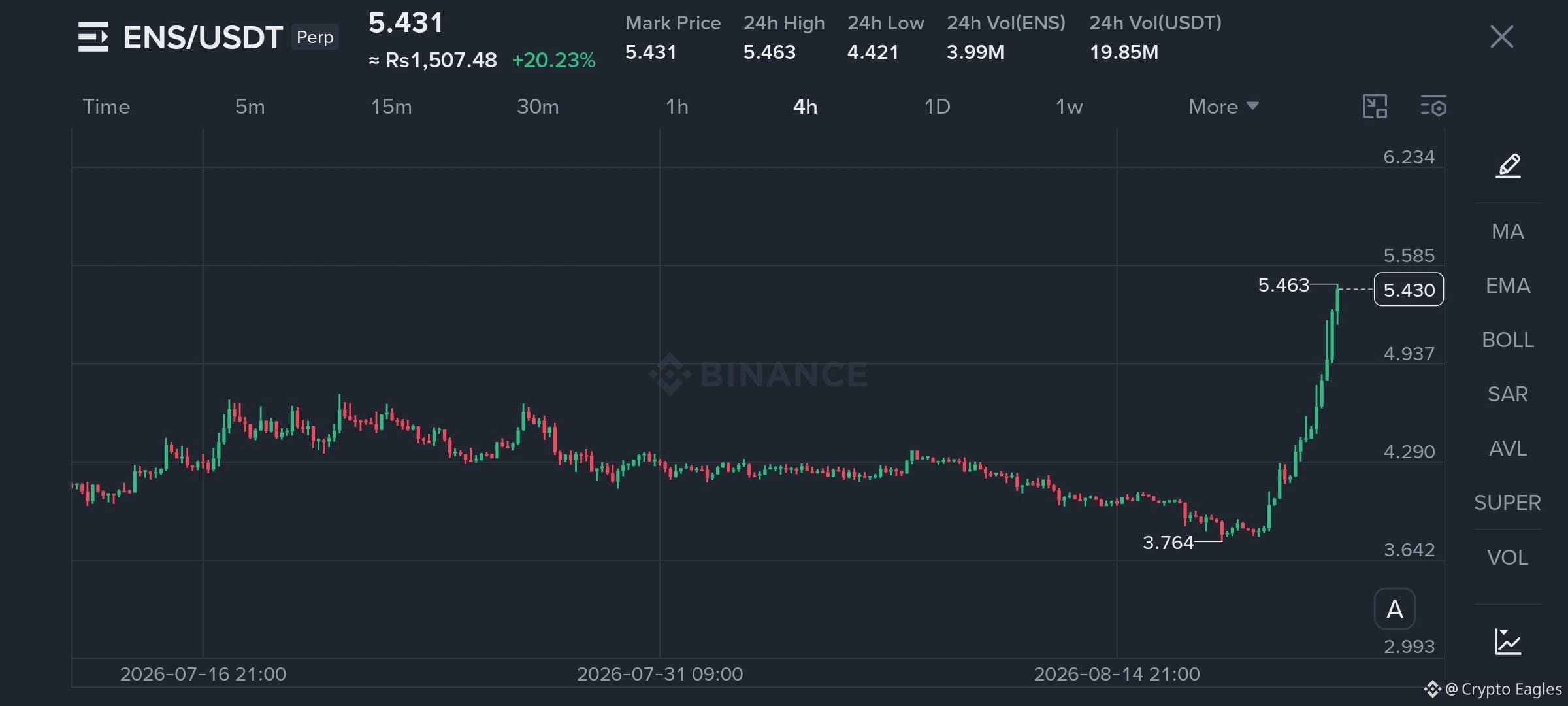Select the drawing pencil tool
Viewport: 1568px width, 706px height.
pyautogui.click(x=1508, y=165)
